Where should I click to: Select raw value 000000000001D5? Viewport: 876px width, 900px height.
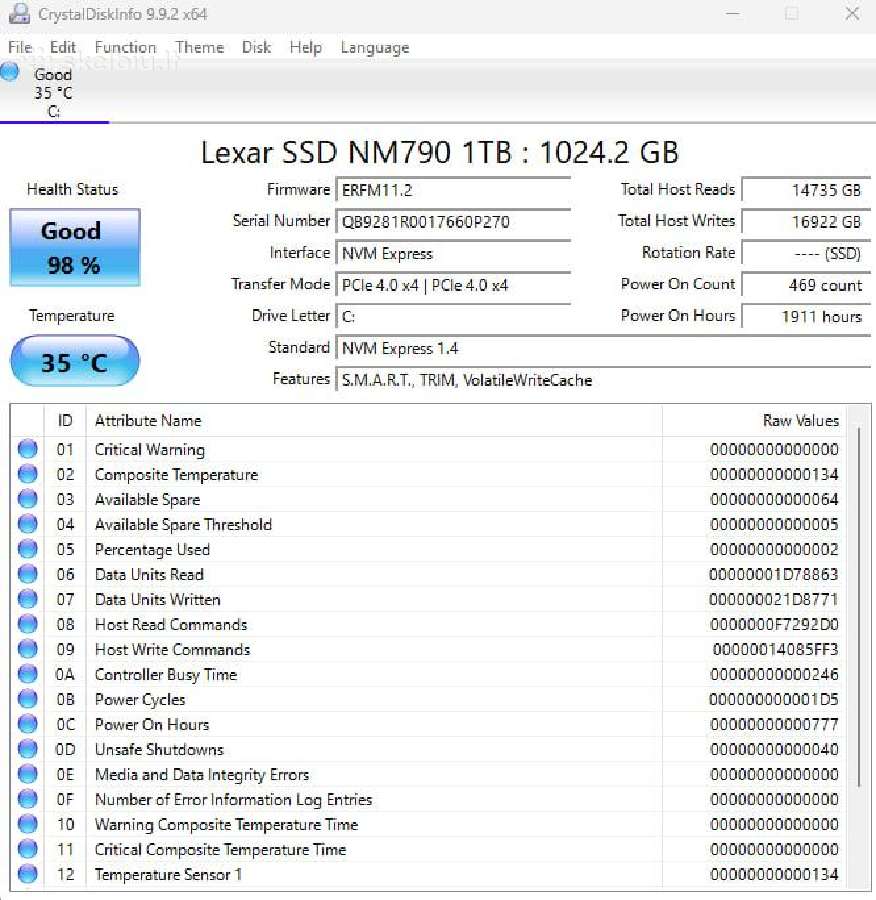pyautogui.click(x=773, y=699)
